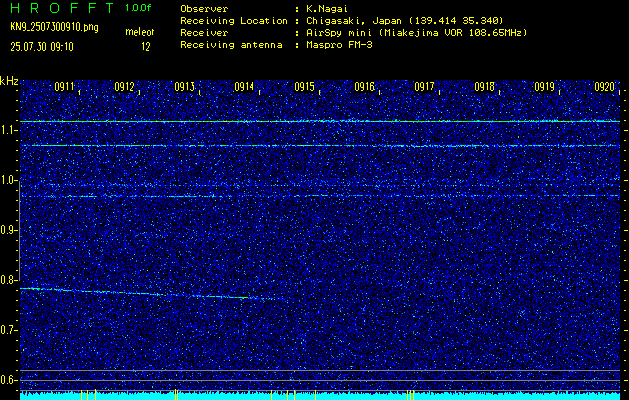
Task: Click the 1.0 frequency axis label
Action: click(x=8, y=180)
